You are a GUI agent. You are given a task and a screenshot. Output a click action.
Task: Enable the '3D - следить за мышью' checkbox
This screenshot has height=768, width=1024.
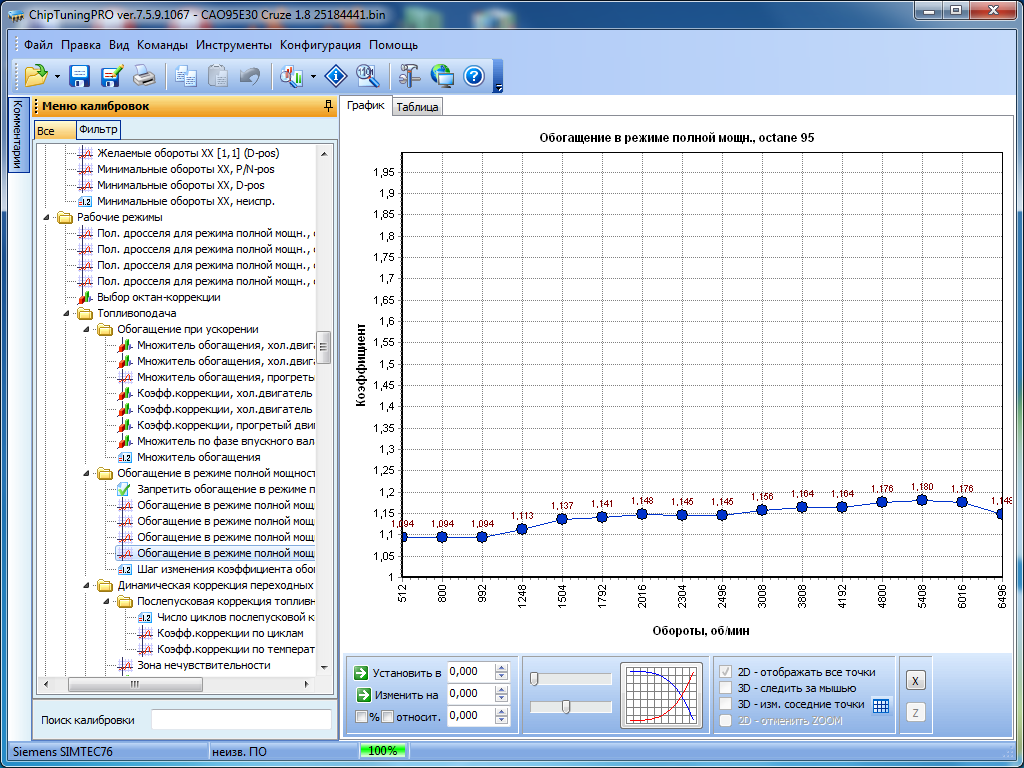(726, 688)
